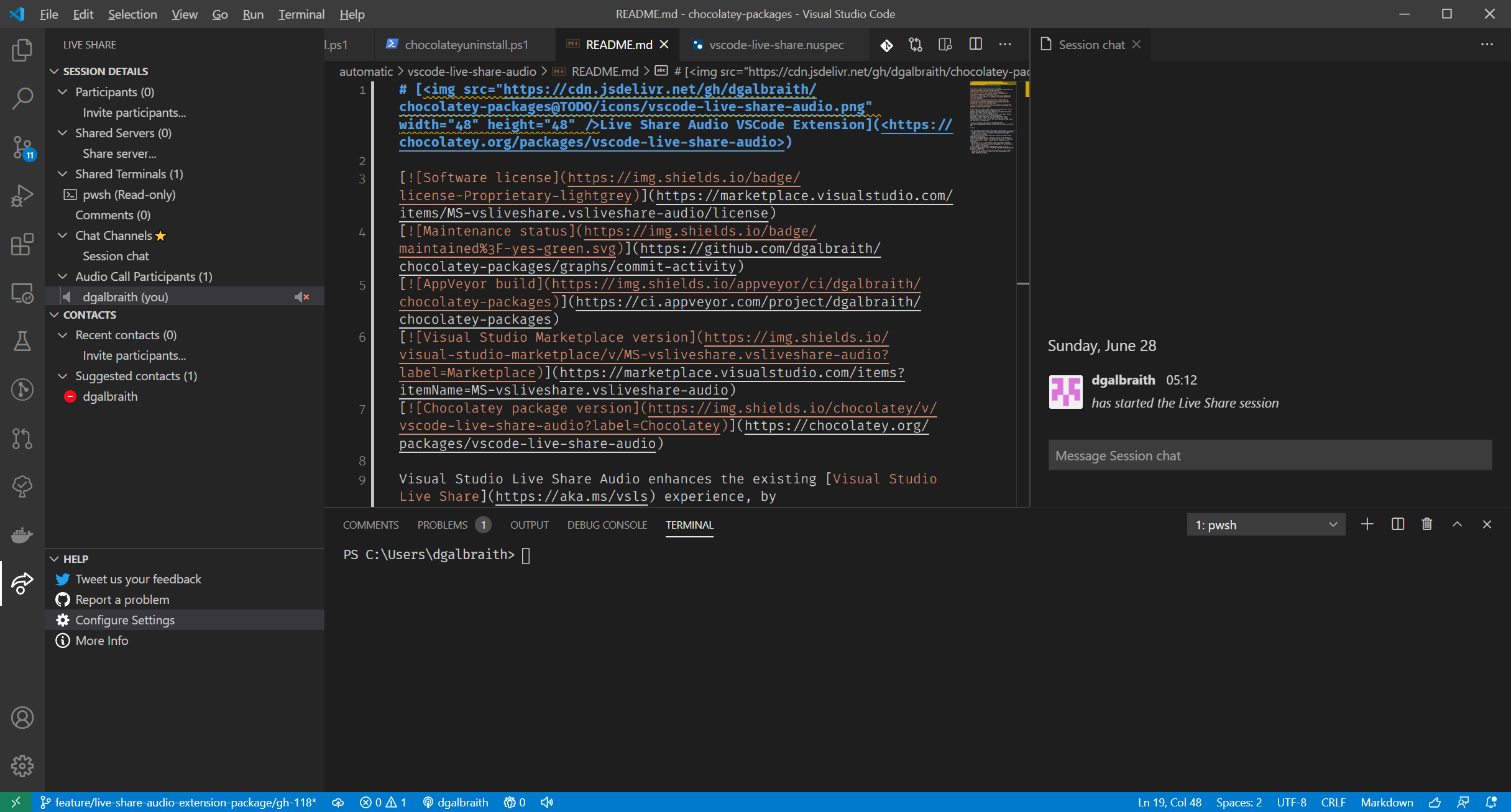Screen dimensions: 1511x812
Task: Open the GitHub Pull Requests view
Action: point(22,439)
